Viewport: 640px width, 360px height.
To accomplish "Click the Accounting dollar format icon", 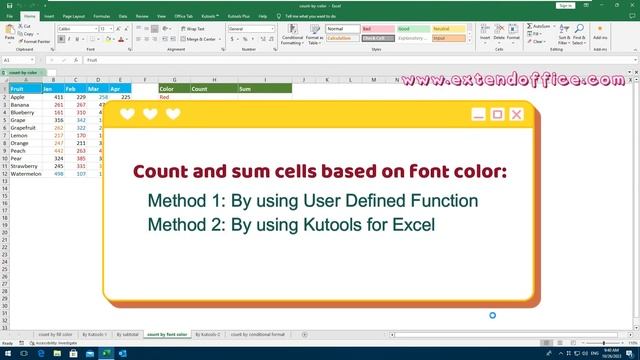I will point(232,39).
